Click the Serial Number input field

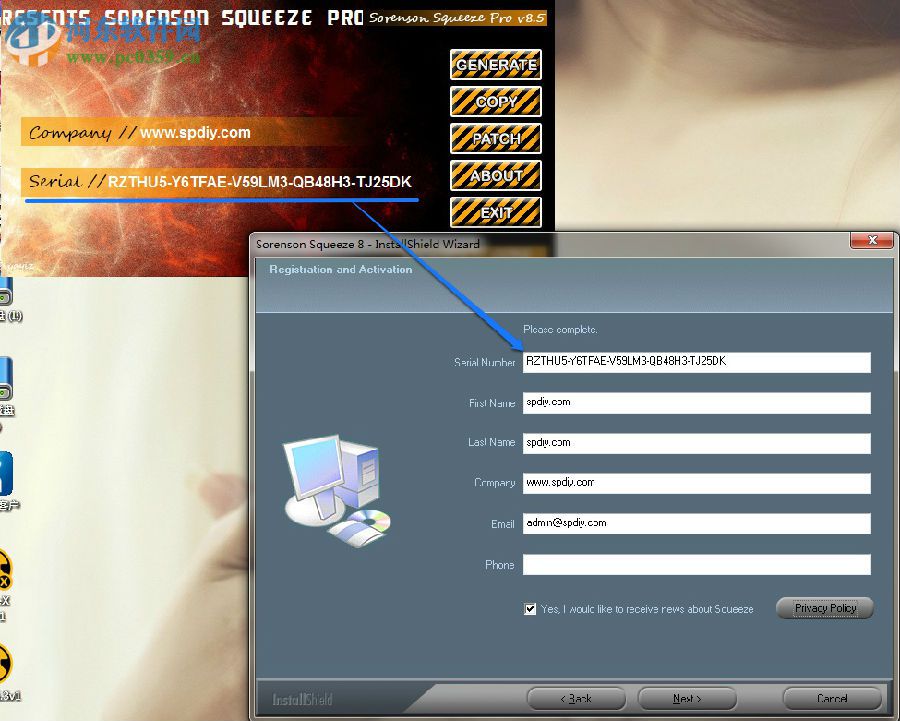point(696,362)
